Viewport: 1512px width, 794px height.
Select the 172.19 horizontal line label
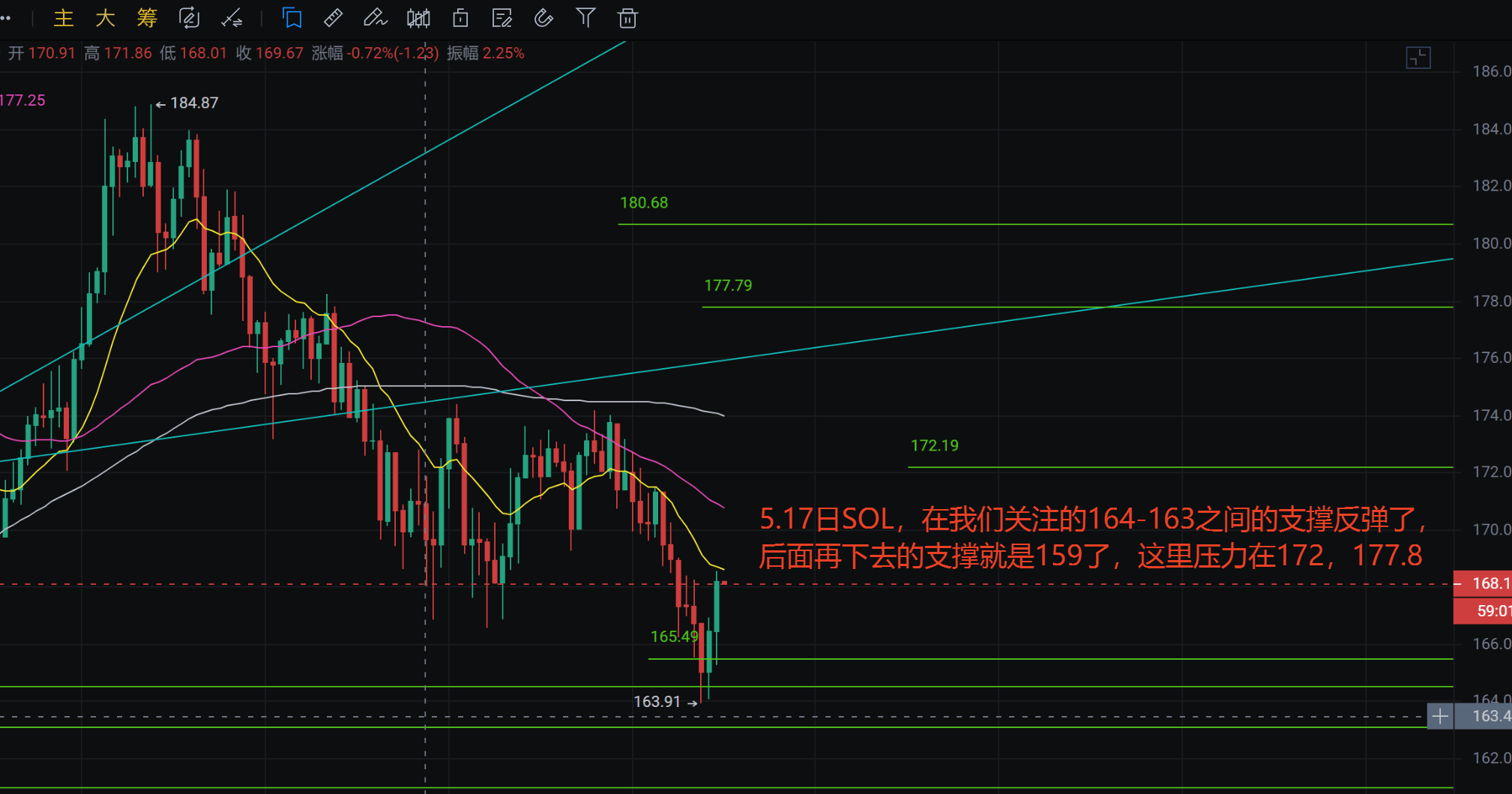coord(935,445)
